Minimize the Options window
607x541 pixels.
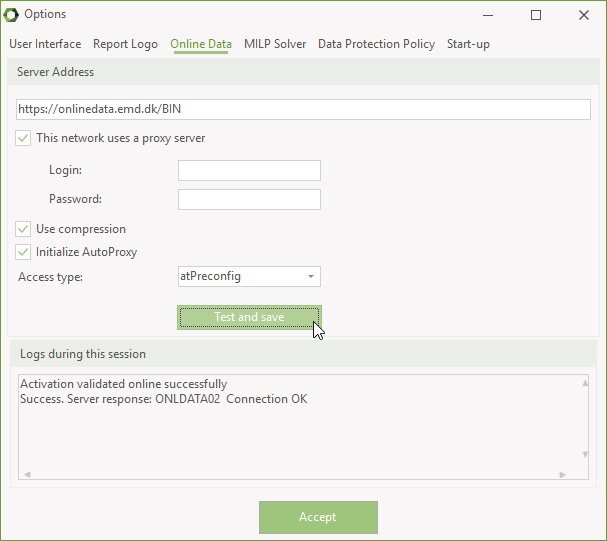(488, 15)
